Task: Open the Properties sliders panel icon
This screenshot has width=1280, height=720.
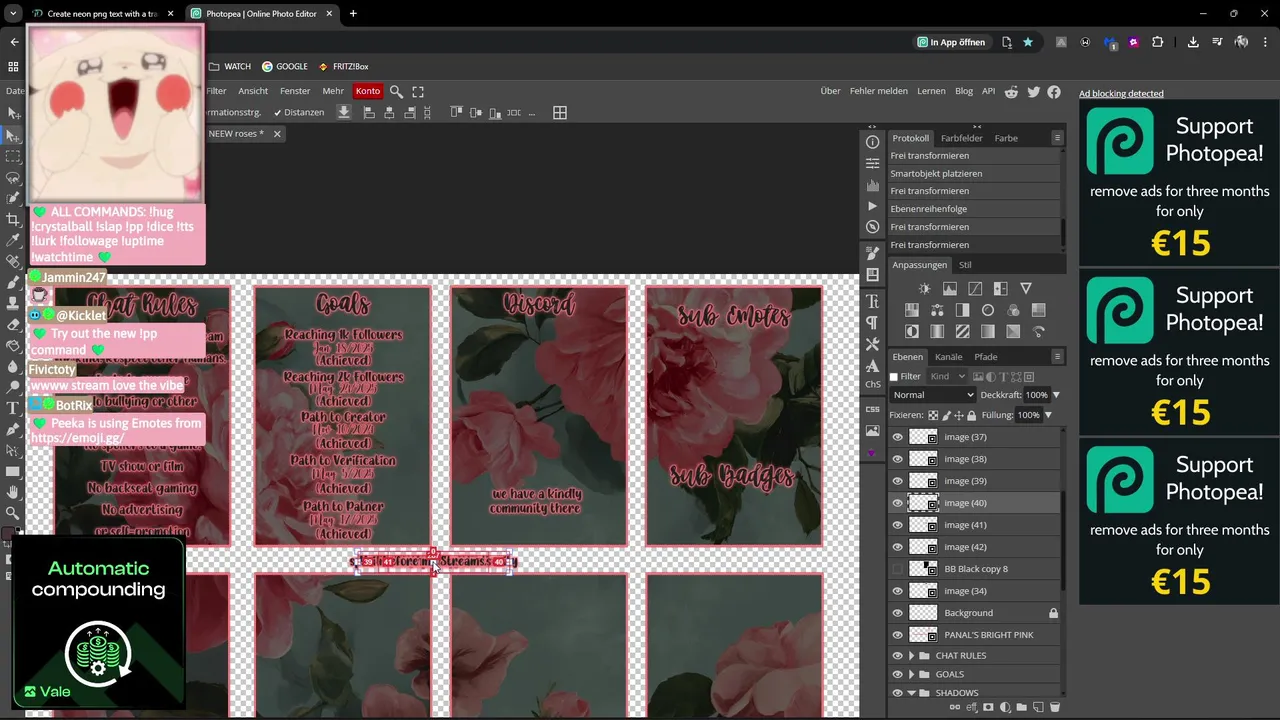Action: (x=872, y=163)
